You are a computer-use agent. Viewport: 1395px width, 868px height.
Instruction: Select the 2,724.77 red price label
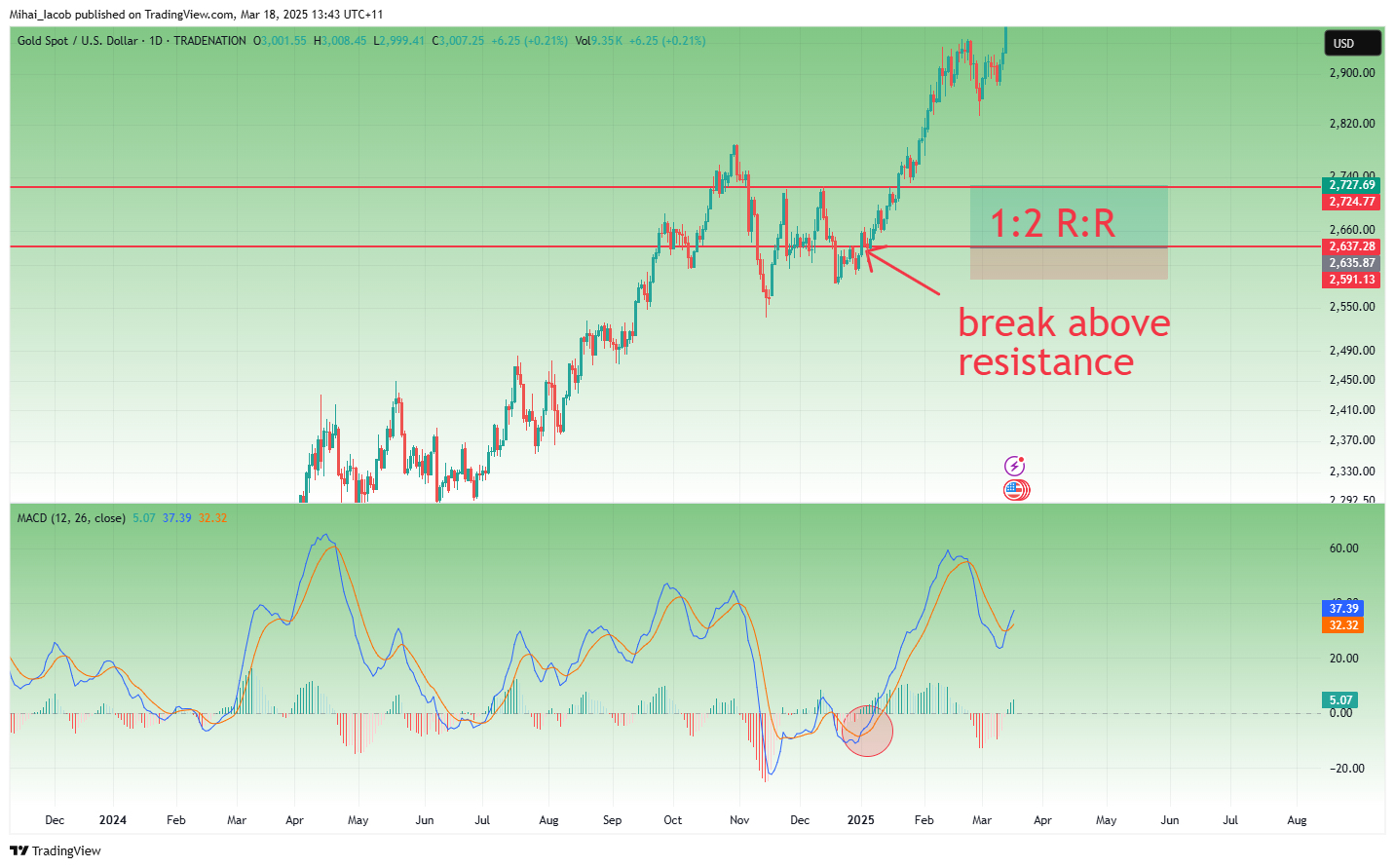(1352, 202)
